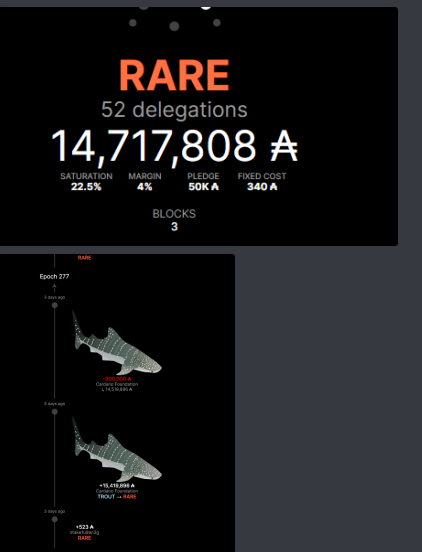
Task: Click the FIXED COST label
Action: pyautogui.click(x=262, y=176)
